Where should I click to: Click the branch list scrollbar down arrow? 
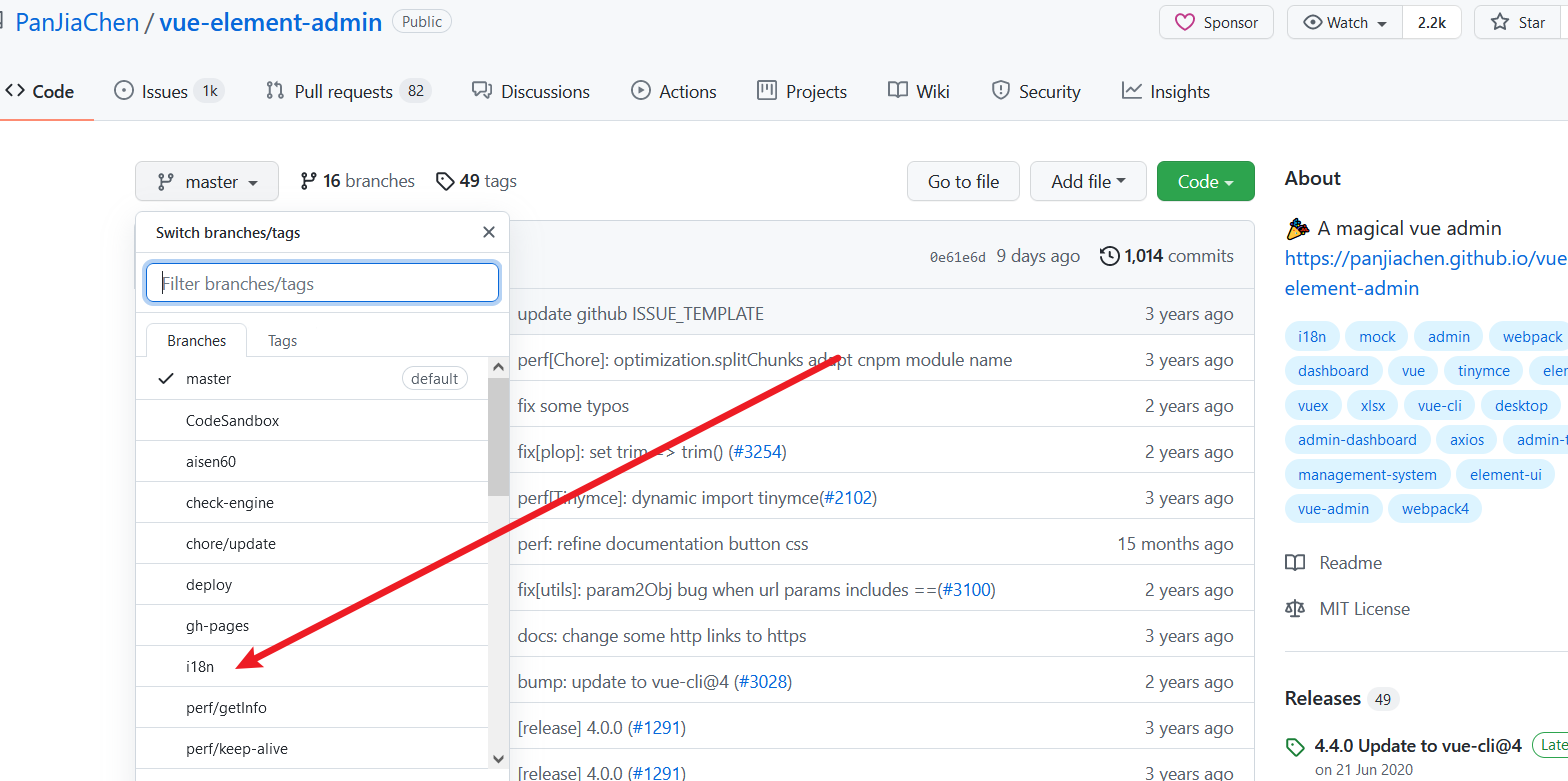498,759
